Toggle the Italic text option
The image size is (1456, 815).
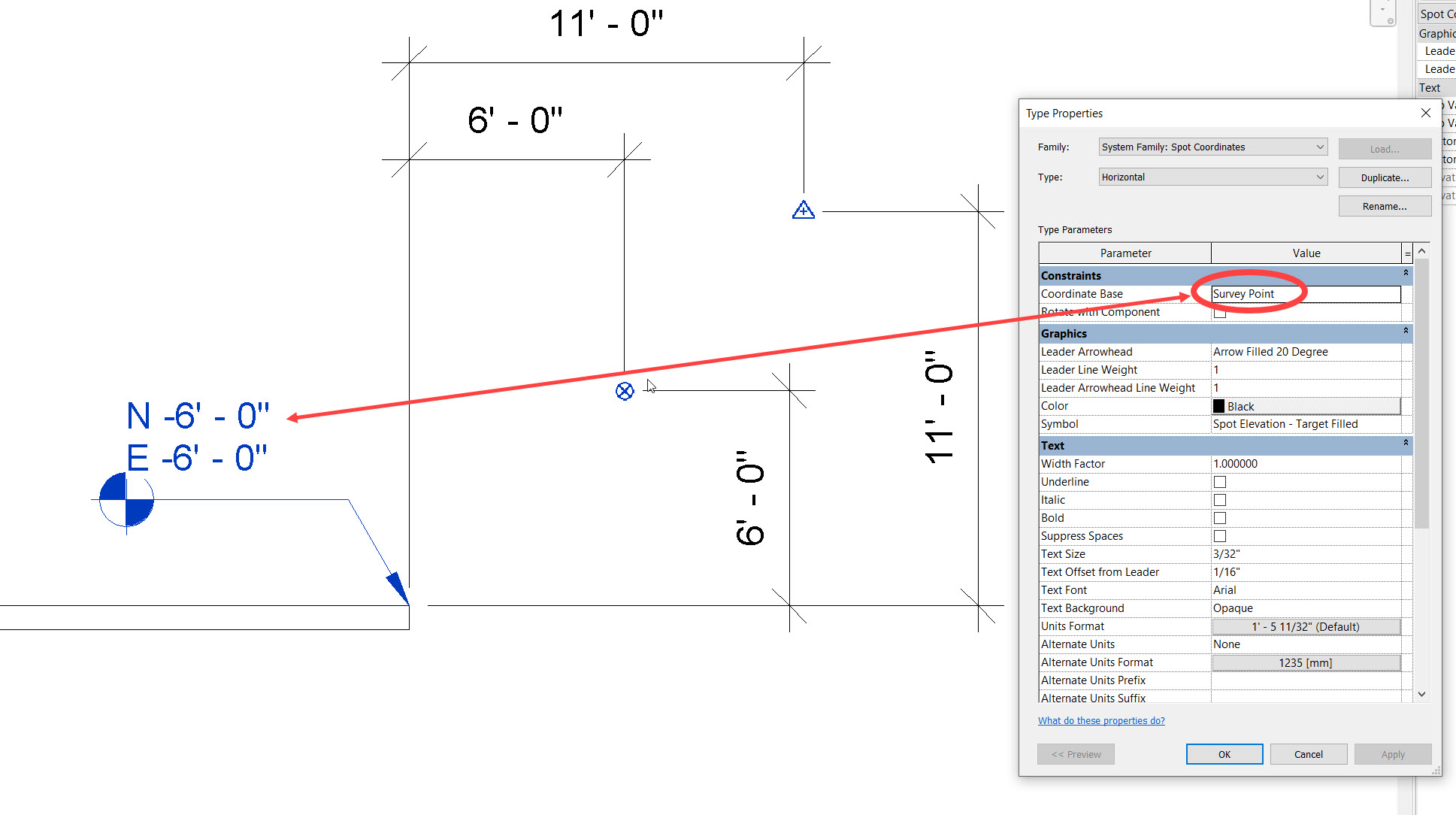(1220, 499)
